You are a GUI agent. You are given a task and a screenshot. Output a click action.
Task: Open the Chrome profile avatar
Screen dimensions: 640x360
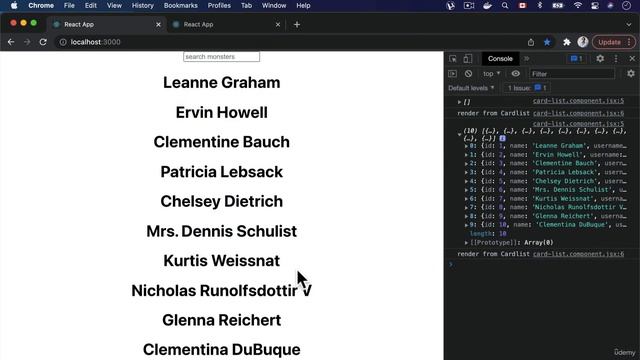[583, 42]
